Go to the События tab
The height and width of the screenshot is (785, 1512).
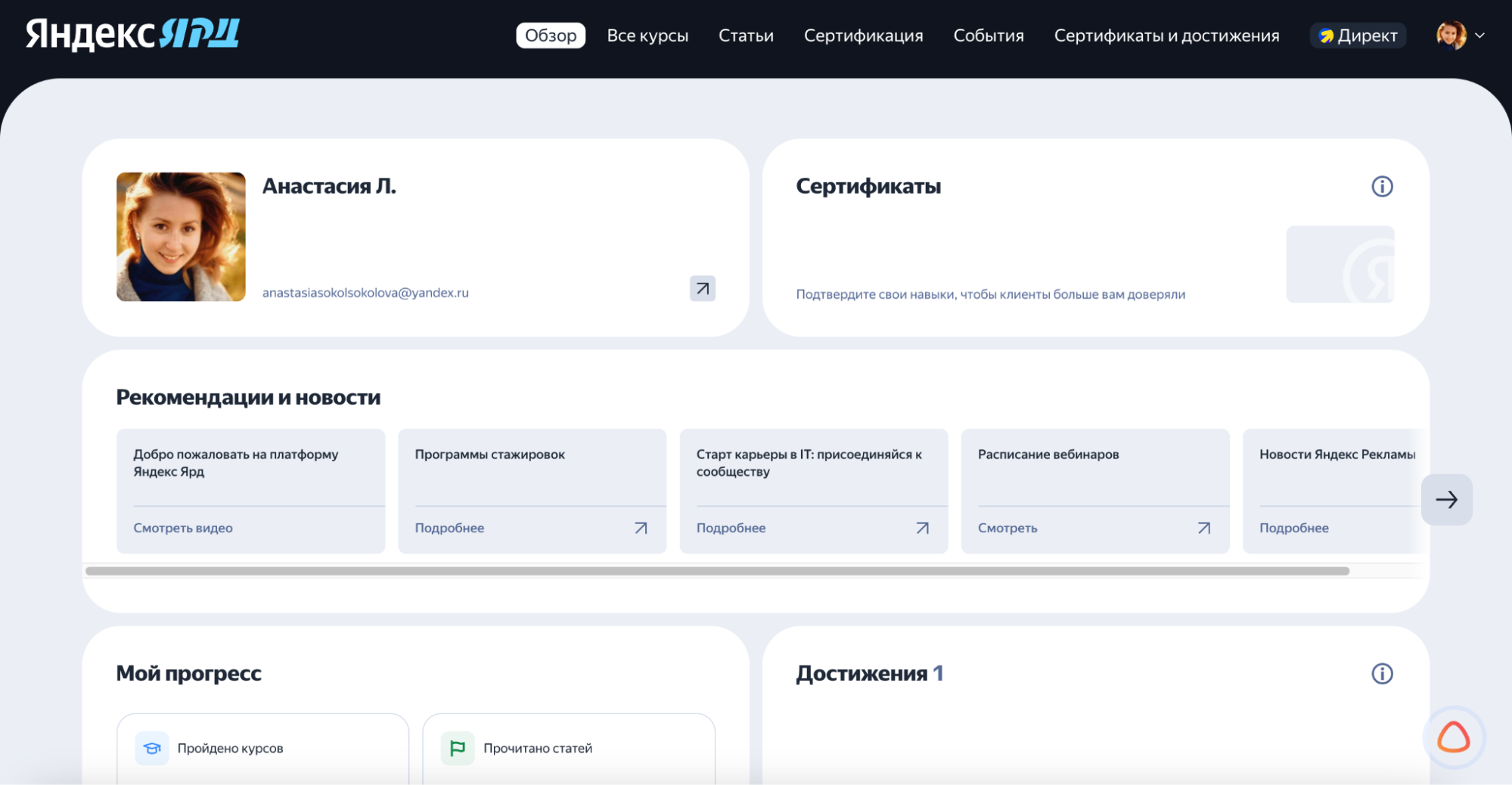988,36
